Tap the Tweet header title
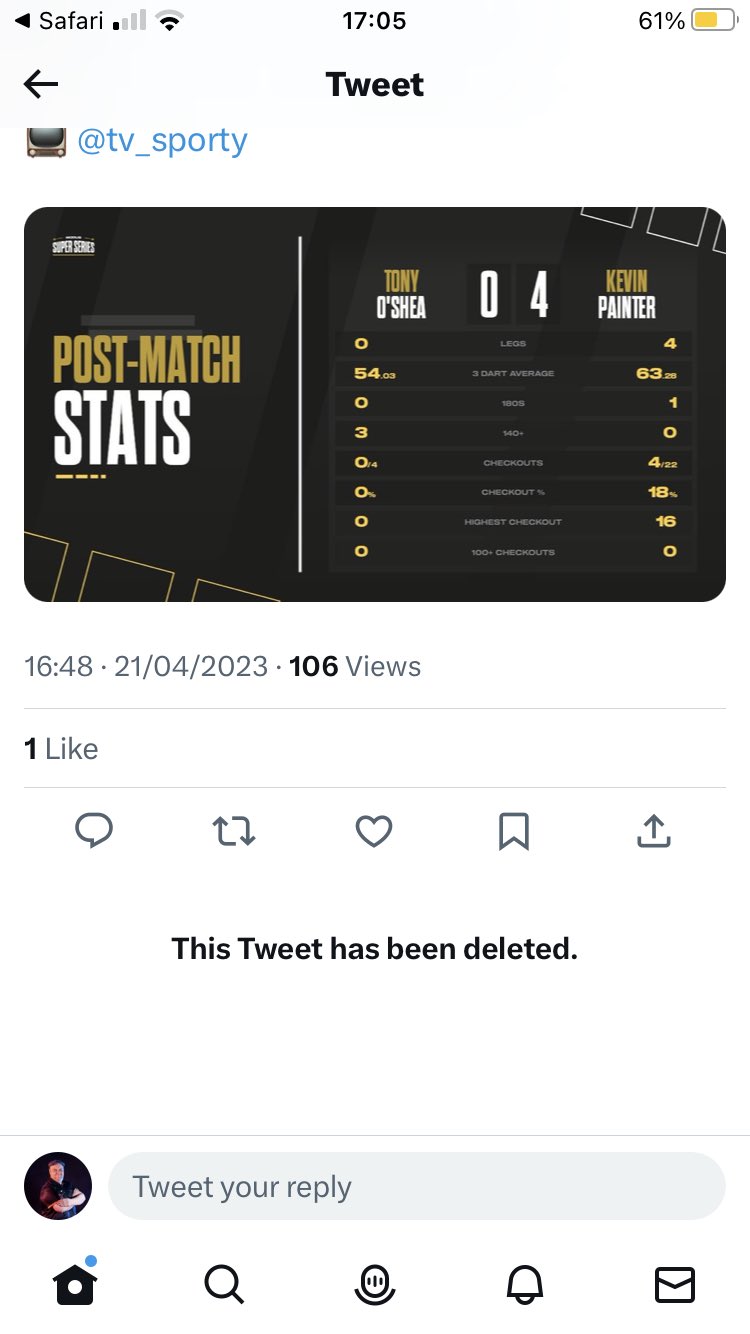750x1334 pixels. [375, 85]
